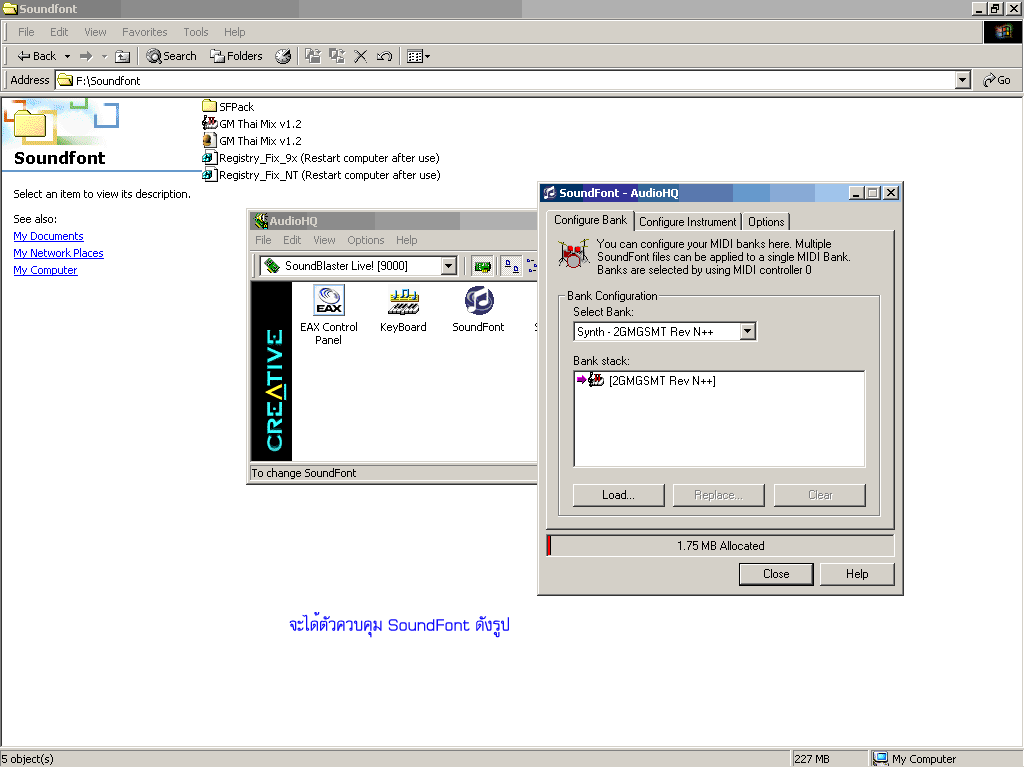
Task: Expand the SoundBlaster Live! device dropdown
Action: tap(449, 266)
